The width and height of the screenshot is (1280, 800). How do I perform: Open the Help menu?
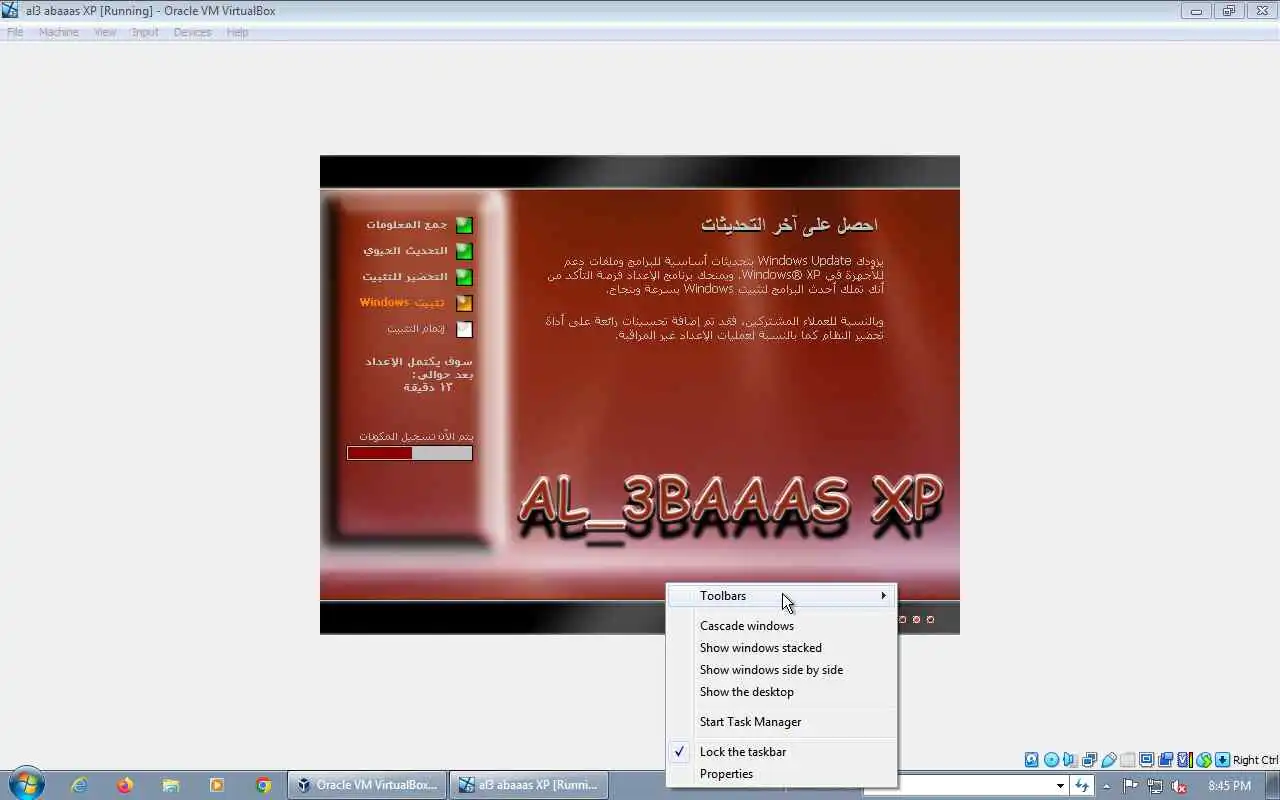tap(237, 32)
